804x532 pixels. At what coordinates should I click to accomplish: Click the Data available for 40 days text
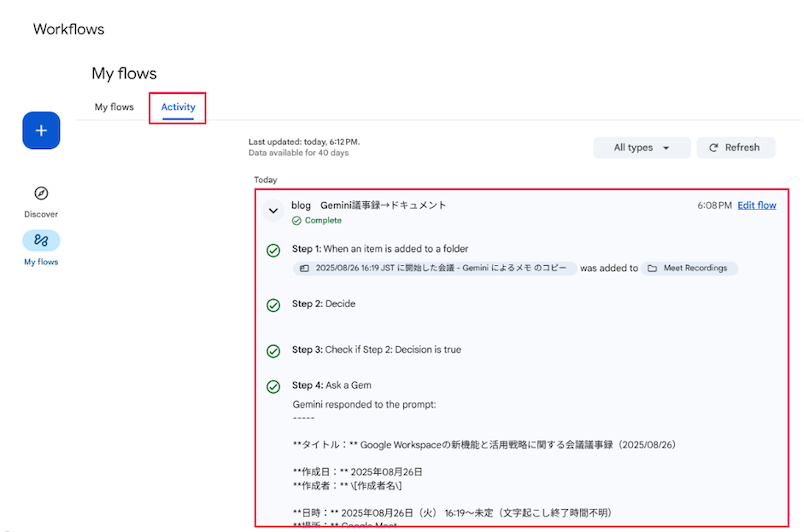(x=298, y=153)
